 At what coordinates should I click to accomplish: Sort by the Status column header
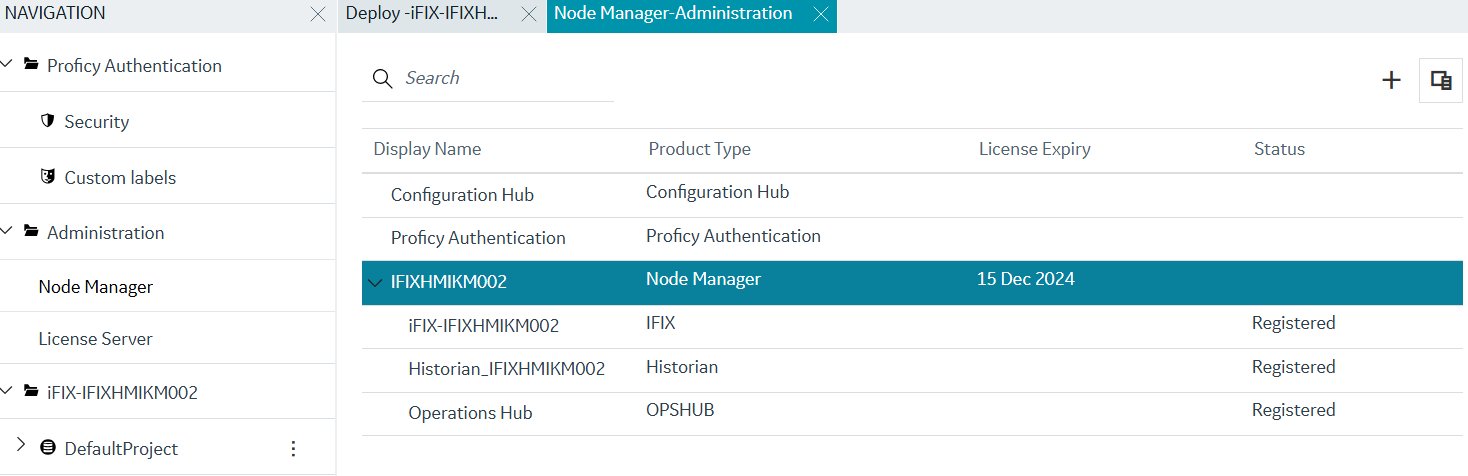point(1279,149)
